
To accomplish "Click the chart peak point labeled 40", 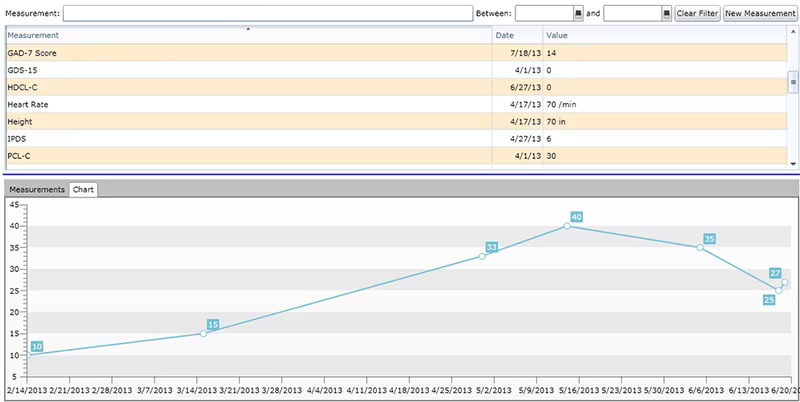I will point(567,226).
